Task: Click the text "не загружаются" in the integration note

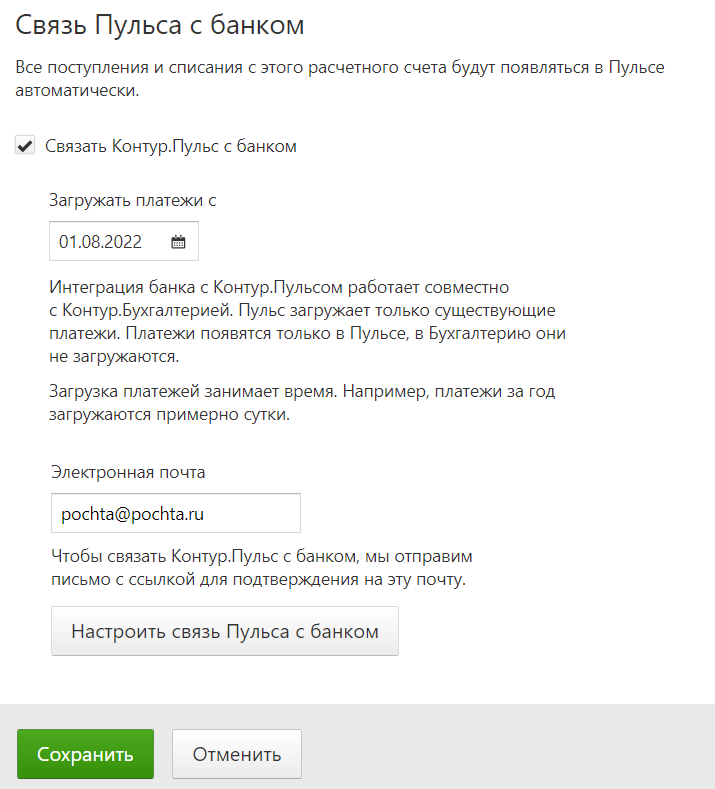Action: [x=114, y=356]
